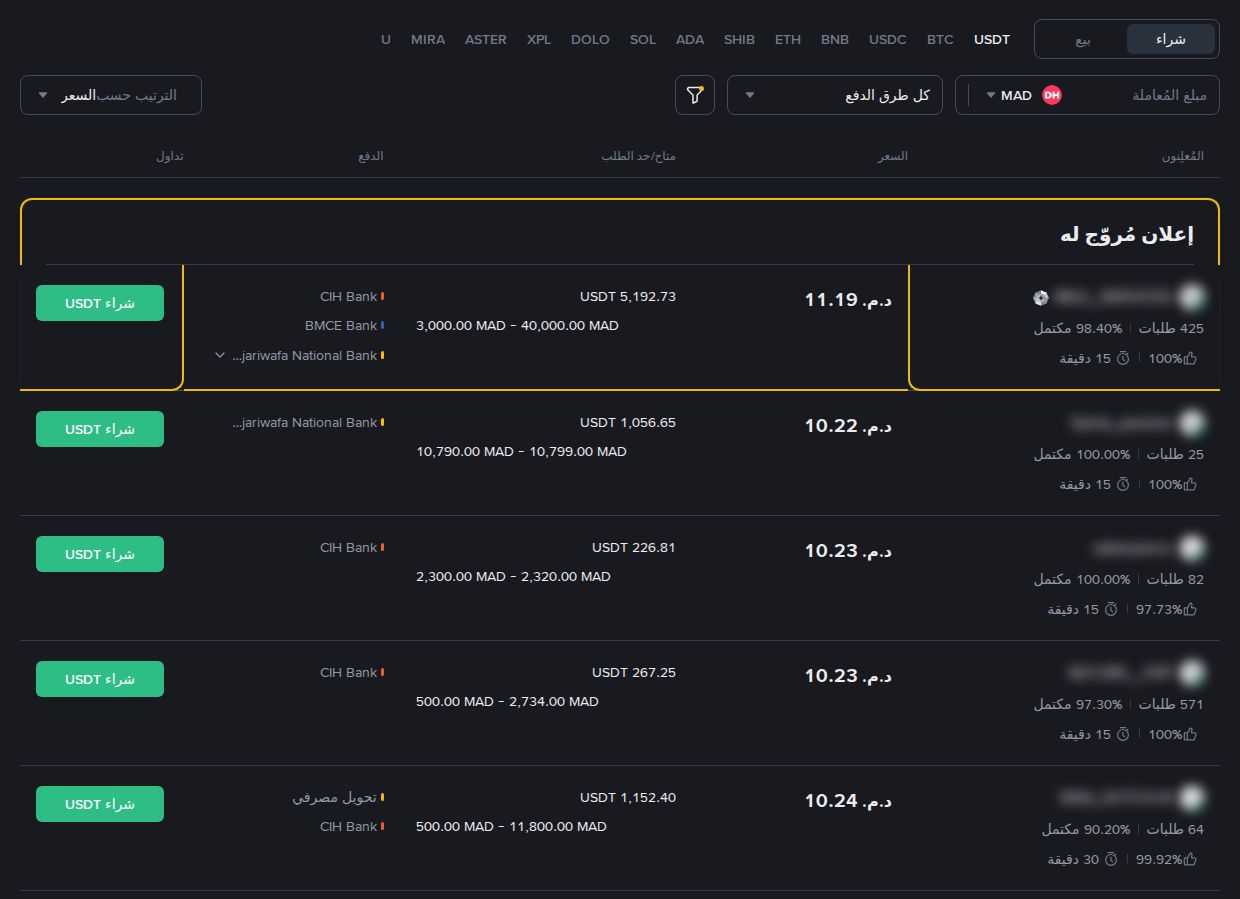Viewport: 1240px width, 899px height.
Task: Click advertiser avatar in the 82 طلبات row
Action: click(1190, 548)
